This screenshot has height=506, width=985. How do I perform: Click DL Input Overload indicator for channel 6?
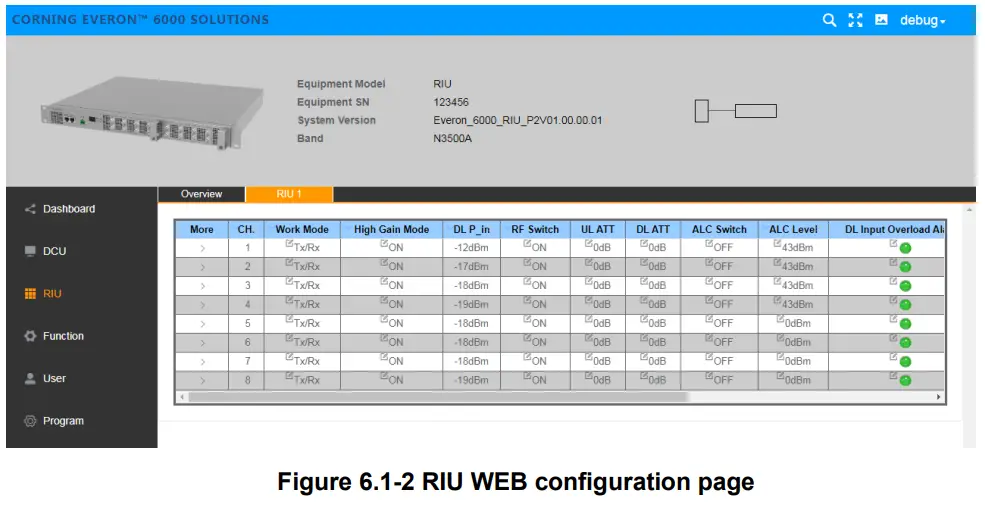coord(905,343)
